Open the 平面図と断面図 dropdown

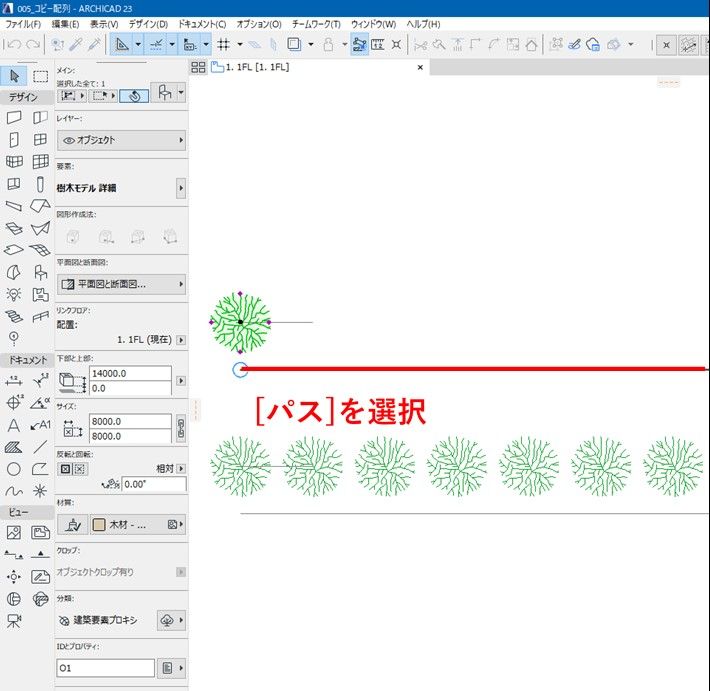121,284
